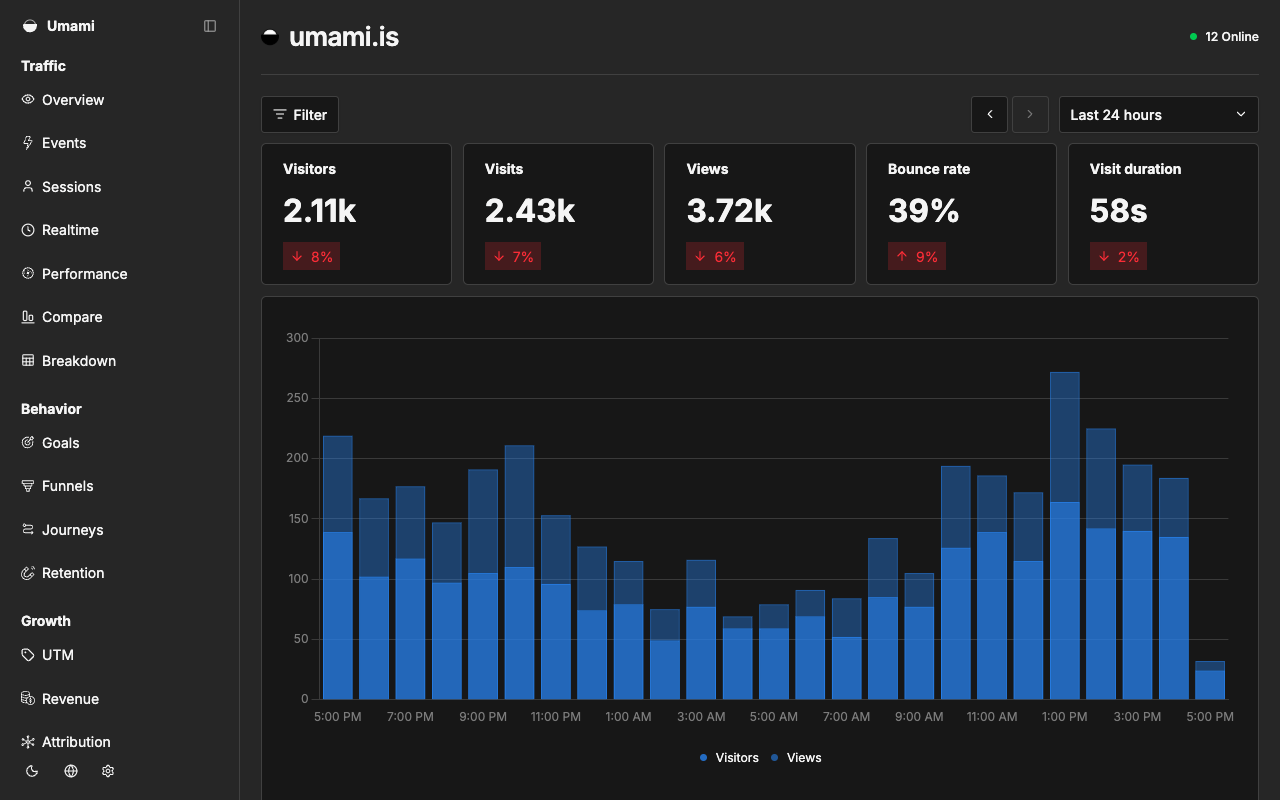Click the Events lightning bolt icon
The height and width of the screenshot is (800, 1280).
click(x=28, y=143)
